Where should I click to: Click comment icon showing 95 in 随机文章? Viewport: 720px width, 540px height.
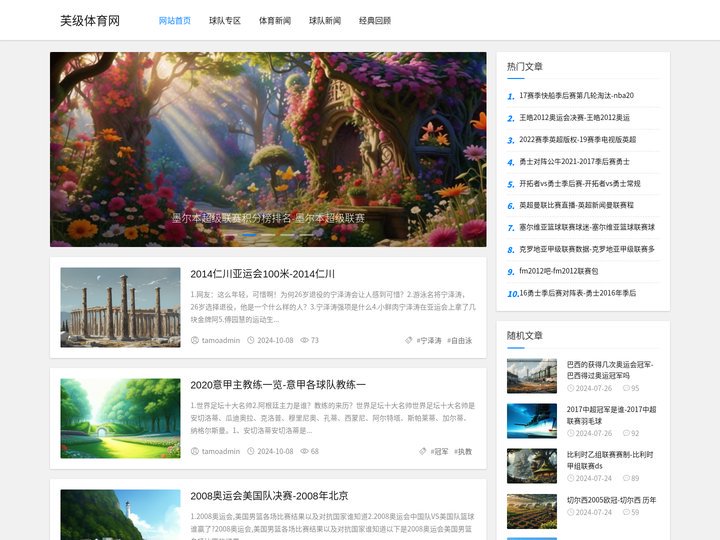point(626,388)
